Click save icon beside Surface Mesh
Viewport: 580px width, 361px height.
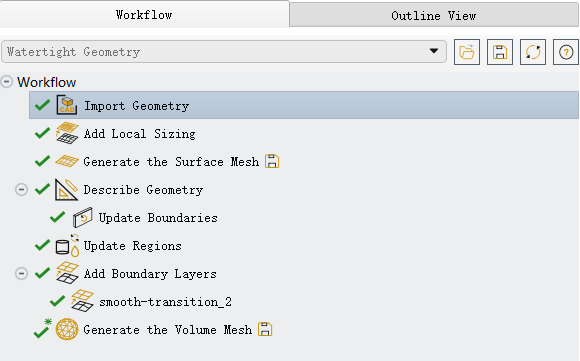point(272,161)
